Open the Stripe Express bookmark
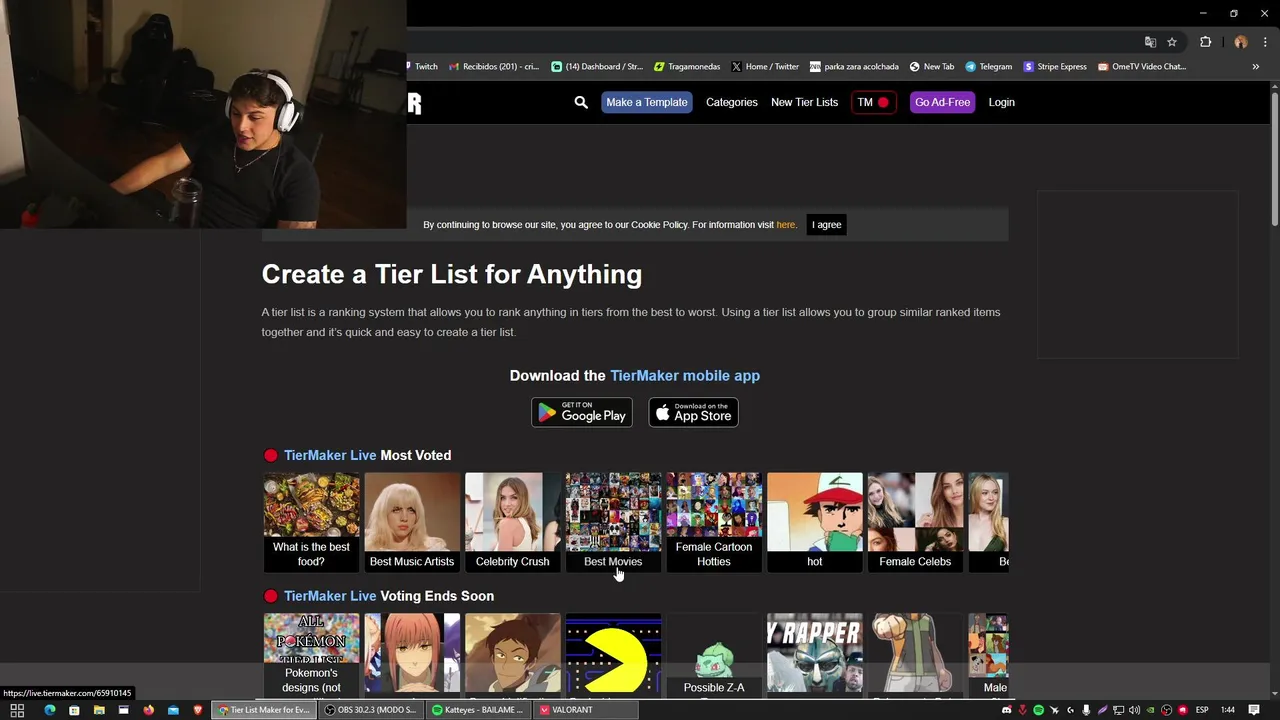Viewport: 1280px width, 720px height. tap(1055, 67)
